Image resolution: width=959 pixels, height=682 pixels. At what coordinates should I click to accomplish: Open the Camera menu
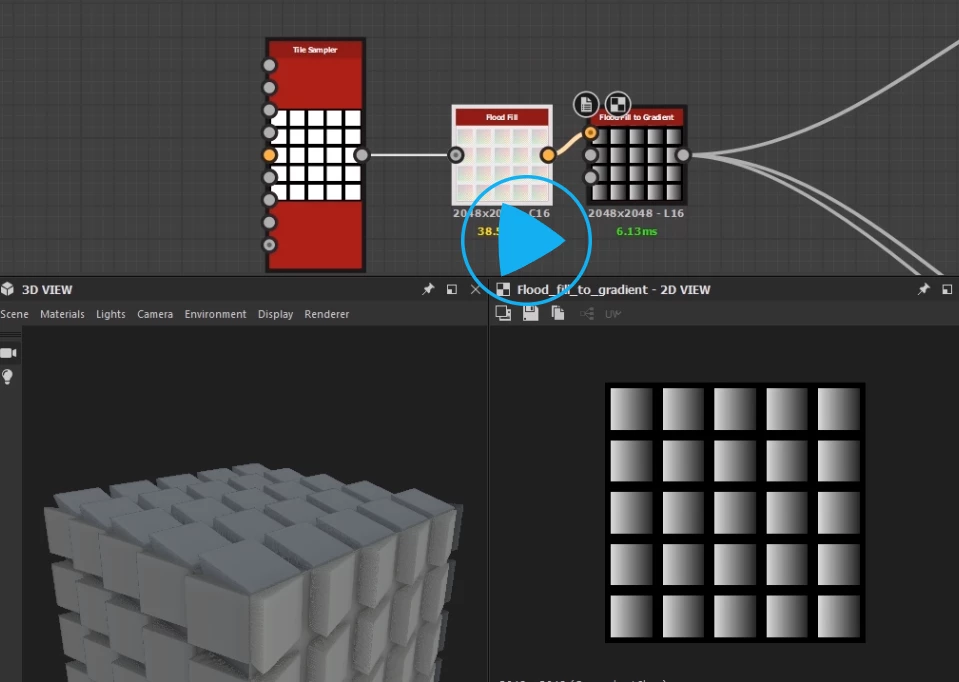(155, 314)
